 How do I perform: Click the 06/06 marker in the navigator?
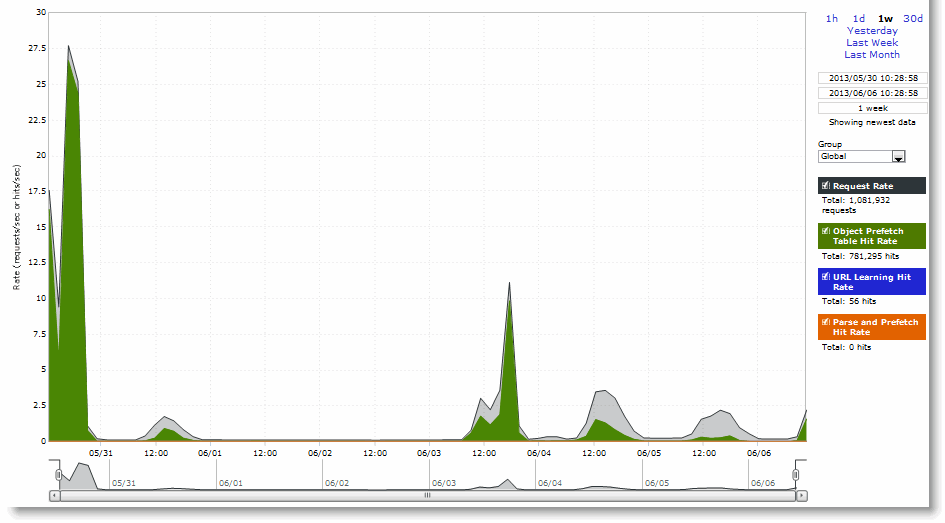tap(763, 483)
